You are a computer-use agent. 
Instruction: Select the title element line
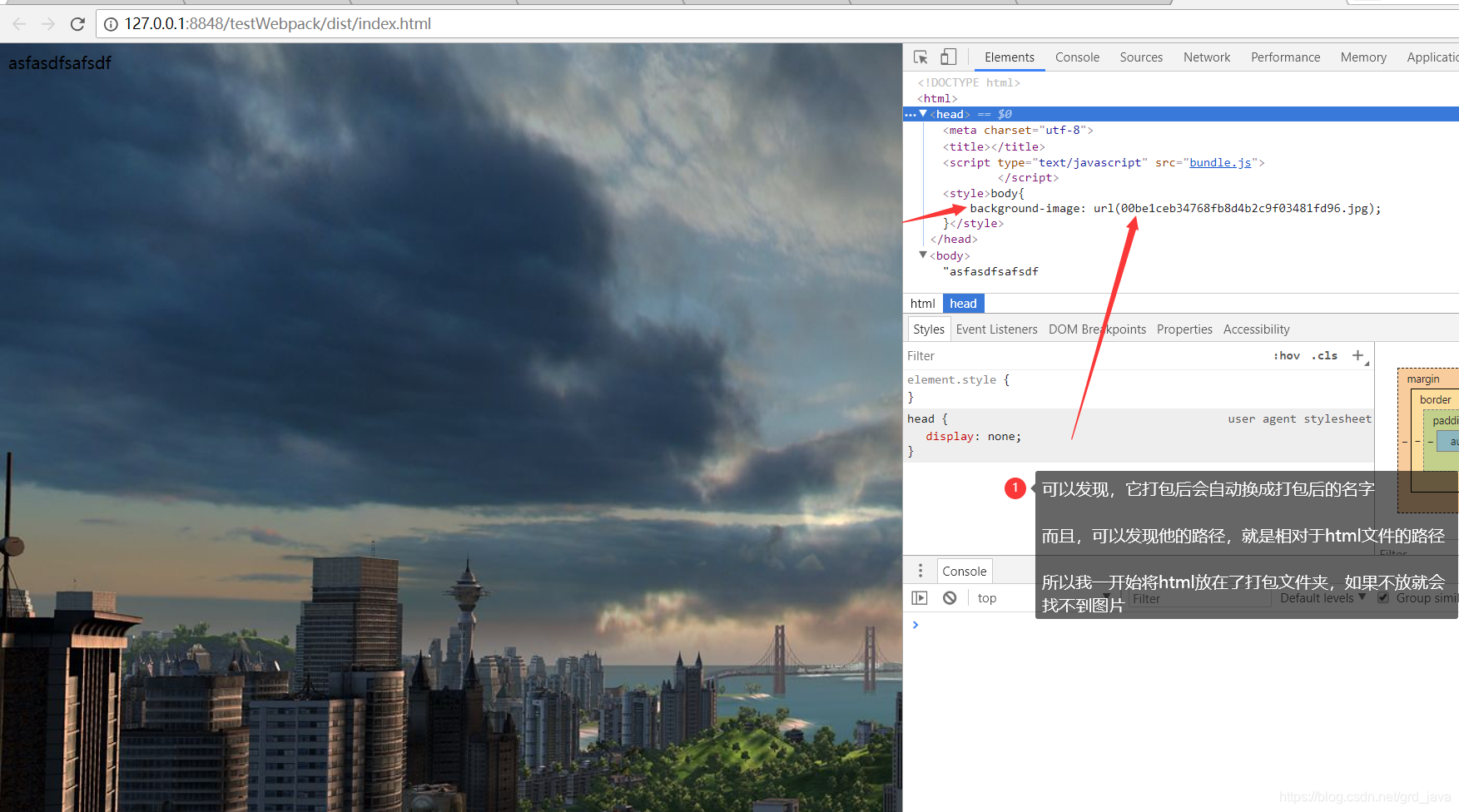[x=994, y=146]
